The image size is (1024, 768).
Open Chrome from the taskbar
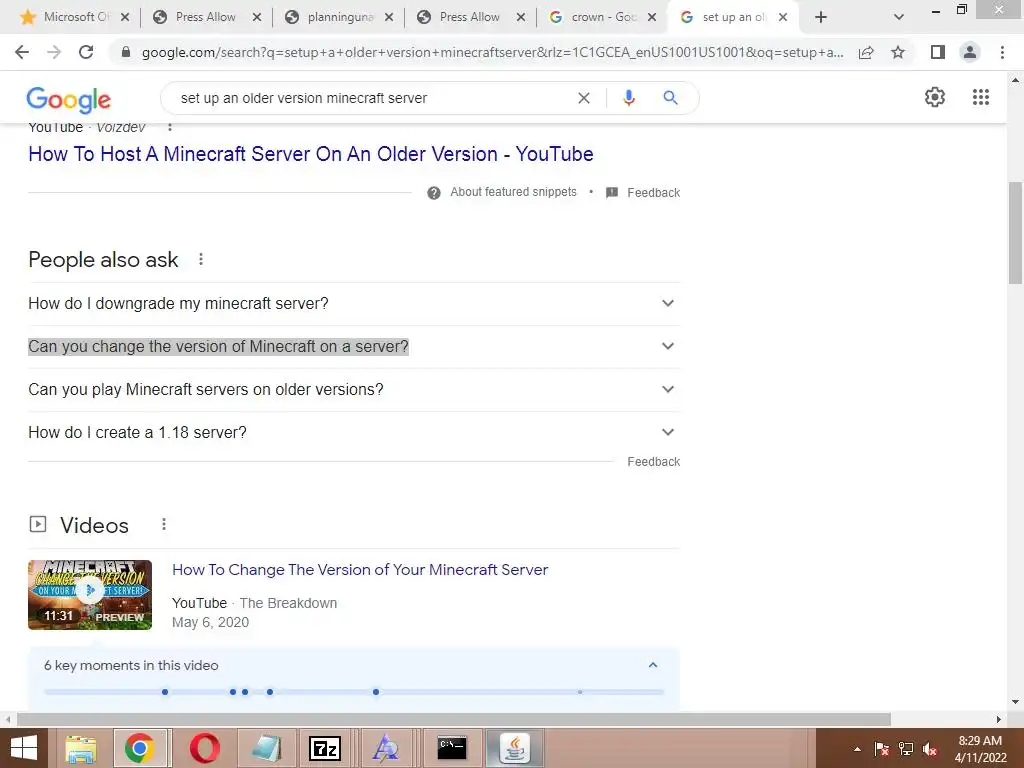click(139, 748)
